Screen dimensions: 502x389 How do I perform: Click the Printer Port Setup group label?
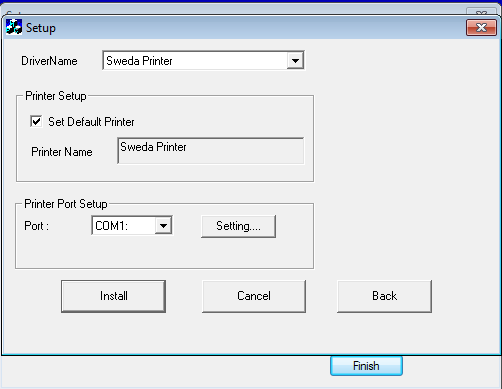66,204
